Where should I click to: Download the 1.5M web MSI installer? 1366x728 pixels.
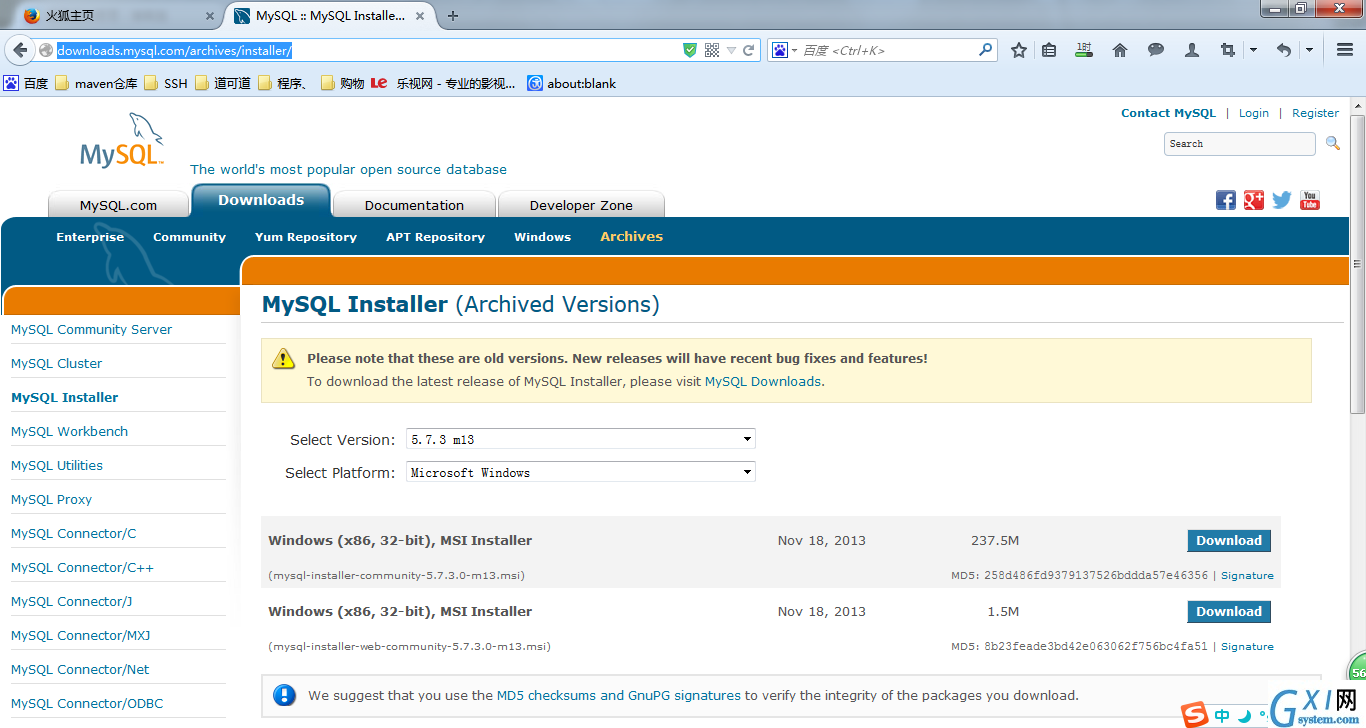[1229, 611]
